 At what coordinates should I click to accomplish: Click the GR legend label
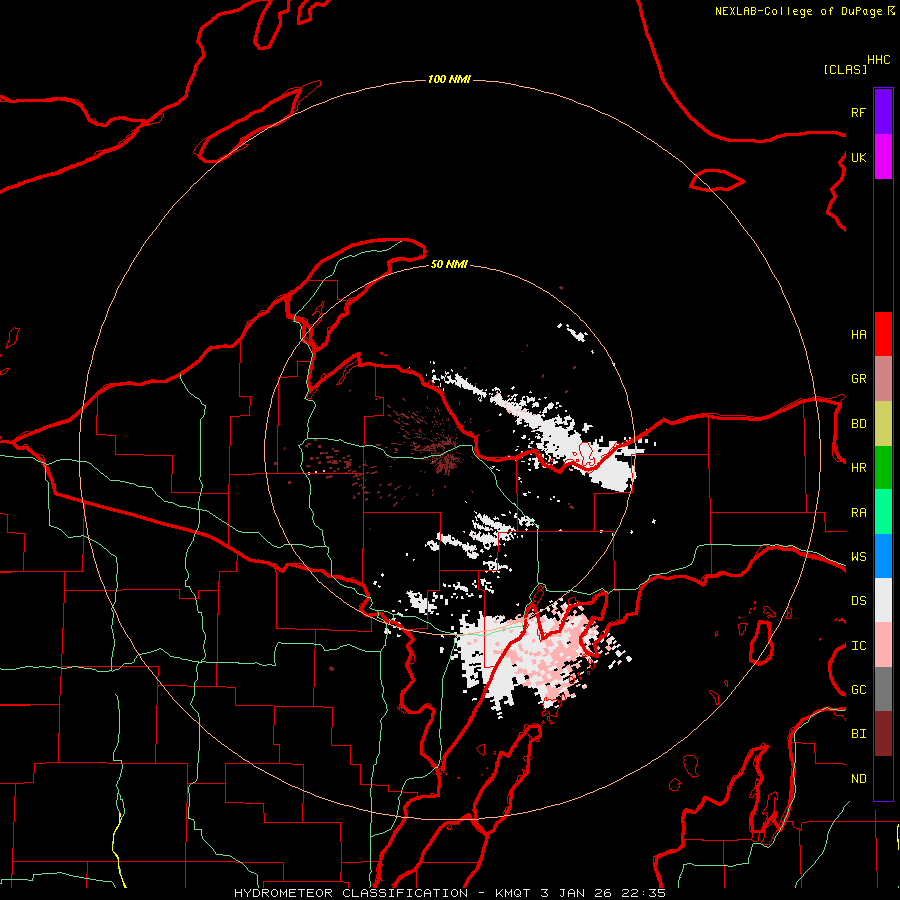point(858,379)
